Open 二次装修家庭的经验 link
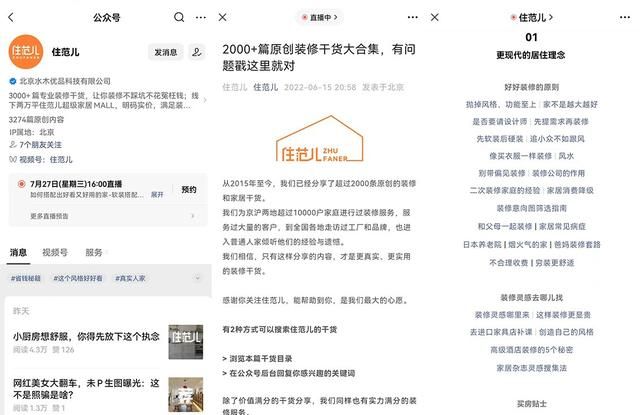This screenshot has height=415, width=640. [505, 190]
